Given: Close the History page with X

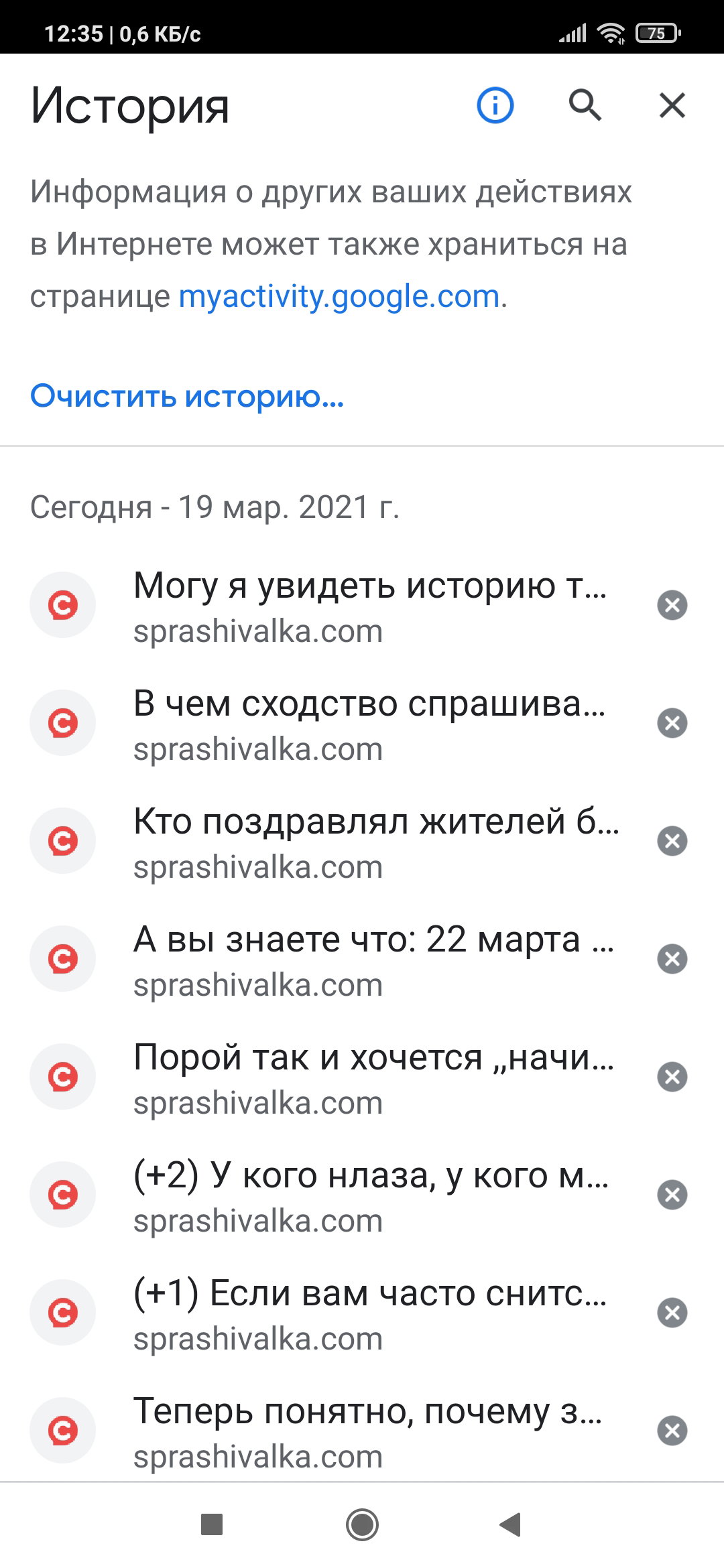Looking at the screenshot, I should click(x=672, y=105).
